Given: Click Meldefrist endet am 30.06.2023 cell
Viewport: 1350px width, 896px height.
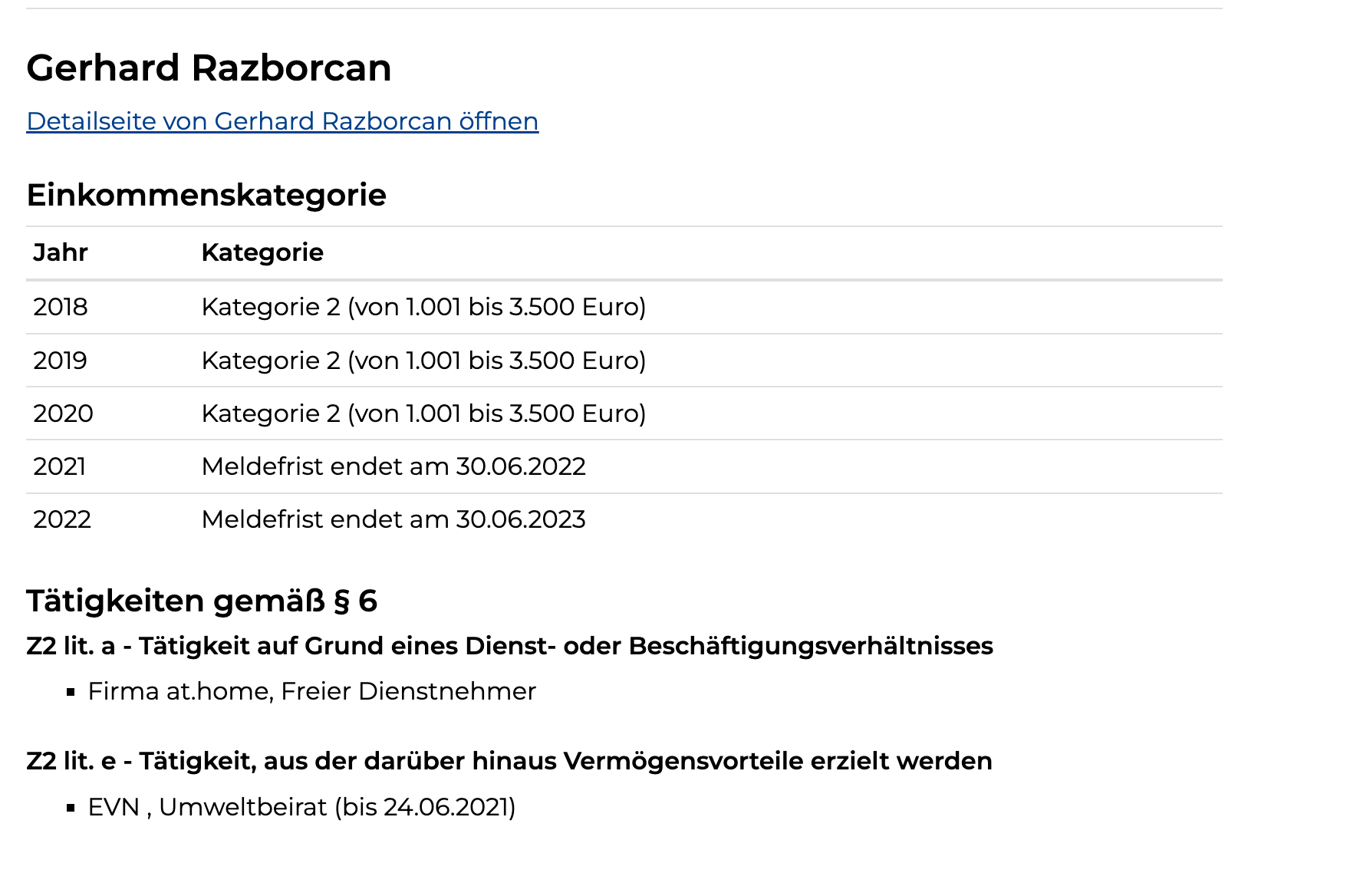Looking at the screenshot, I should click(393, 519).
